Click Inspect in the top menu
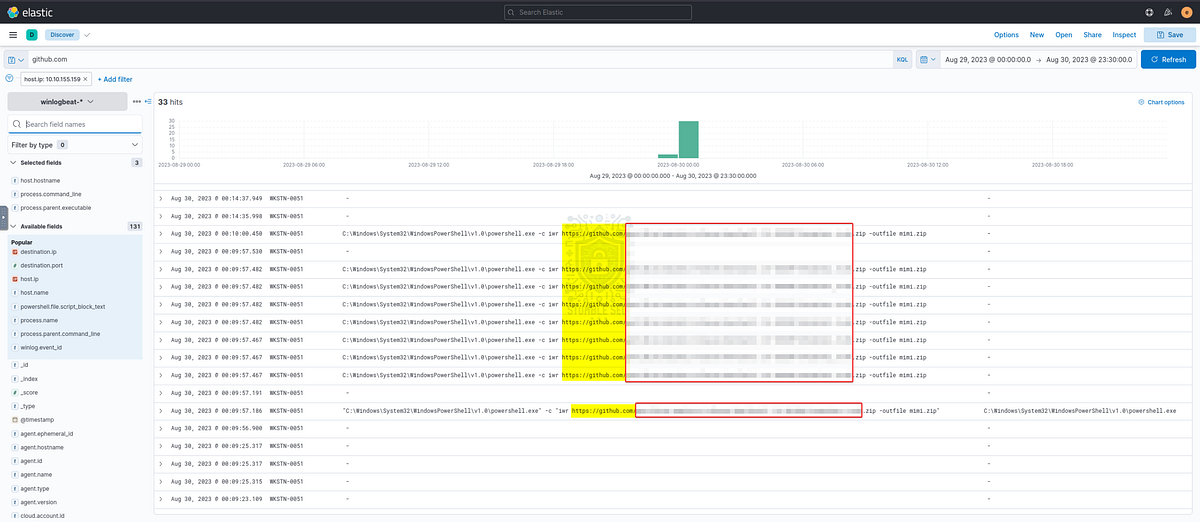Image resolution: width=1200 pixels, height=531 pixels. pyautogui.click(x=1124, y=34)
